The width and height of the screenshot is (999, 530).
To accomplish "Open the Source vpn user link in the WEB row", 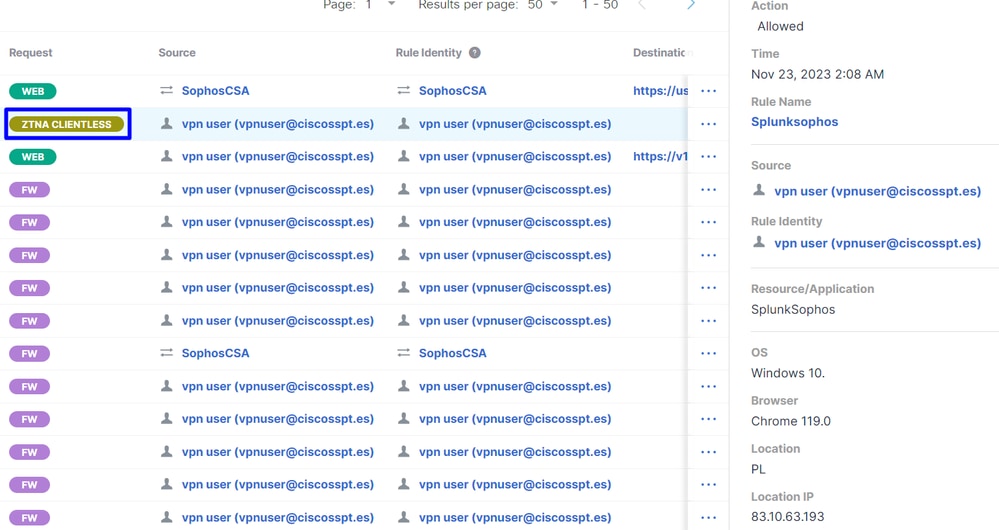I will pos(278,156).
